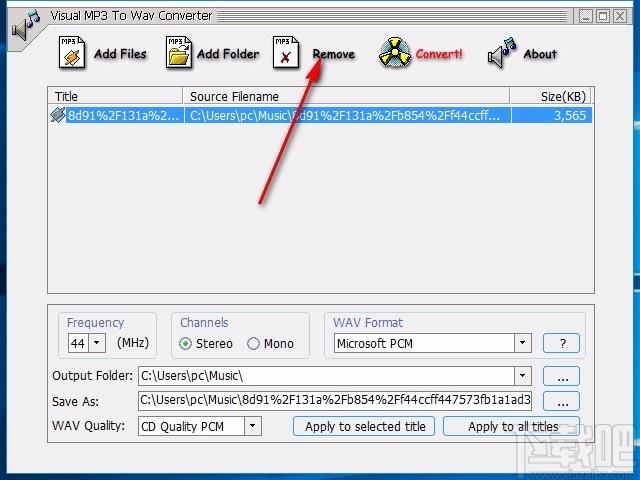Click the WAV Format help ? button

coord(561,343)
